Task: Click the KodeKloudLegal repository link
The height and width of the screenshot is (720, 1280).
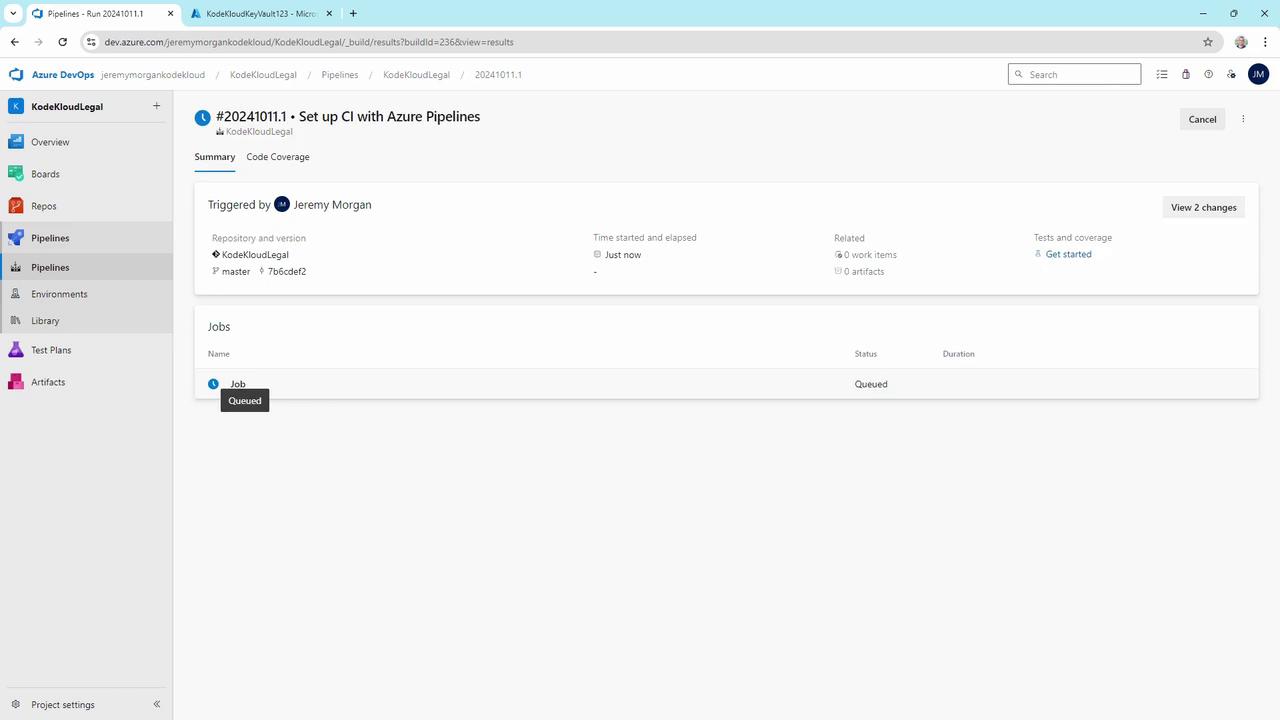Action: pyautogui.click(x=255, y=255)
